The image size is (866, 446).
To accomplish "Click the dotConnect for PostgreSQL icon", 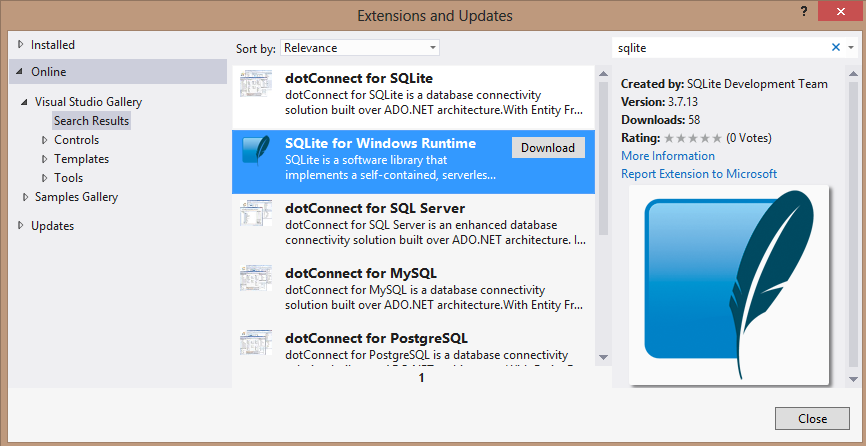I will click(x=256, y=342).
